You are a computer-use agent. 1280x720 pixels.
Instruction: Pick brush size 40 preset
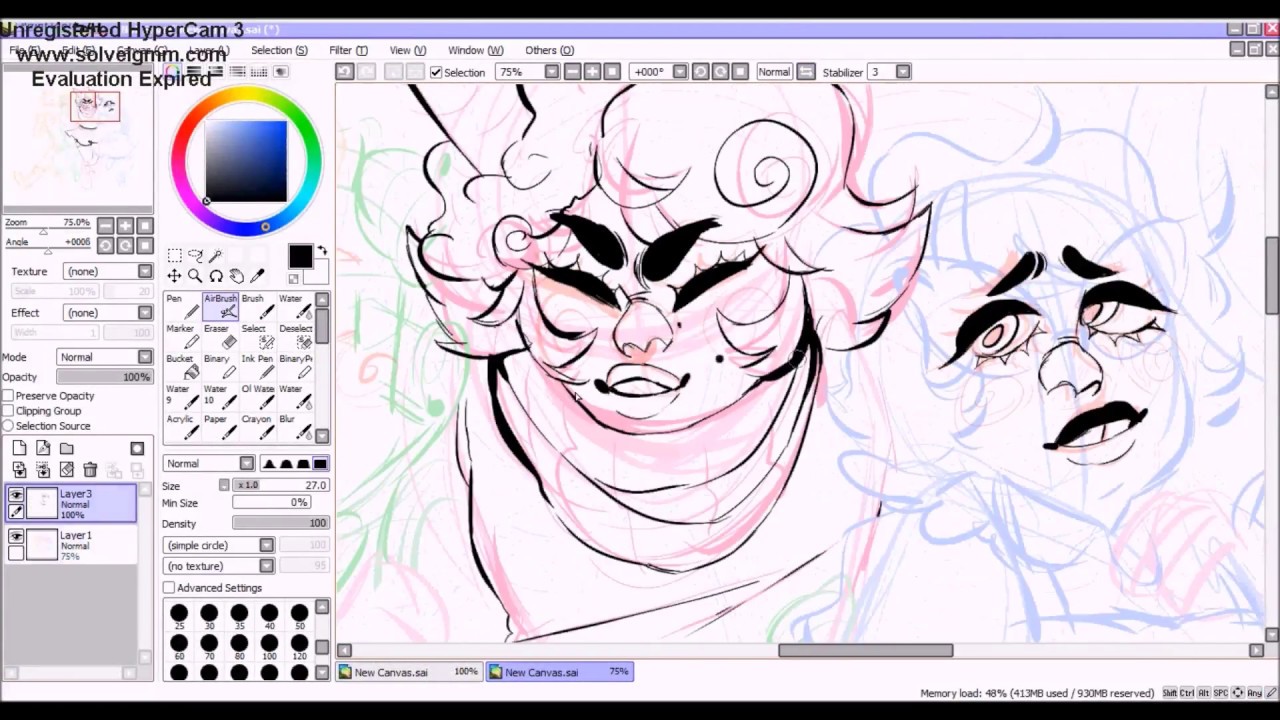tap(269, 616)
